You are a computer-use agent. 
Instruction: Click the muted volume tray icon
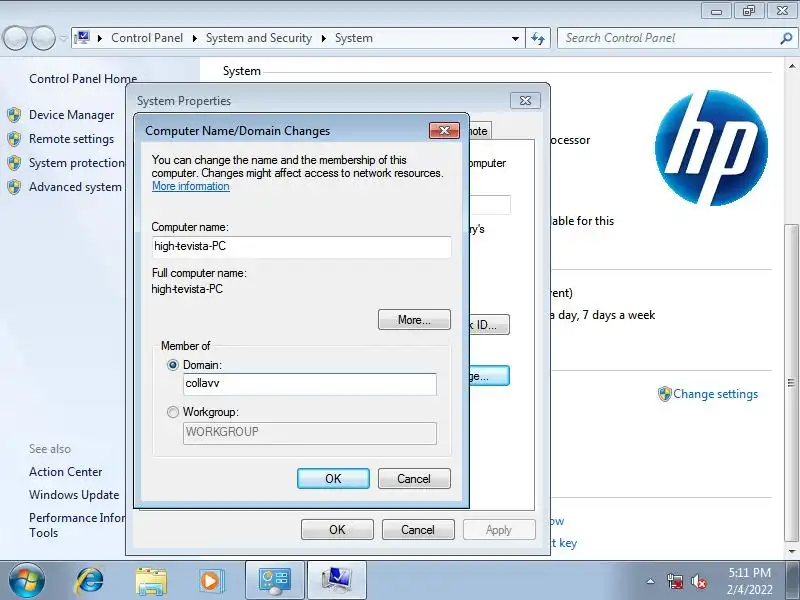[698, 581]
